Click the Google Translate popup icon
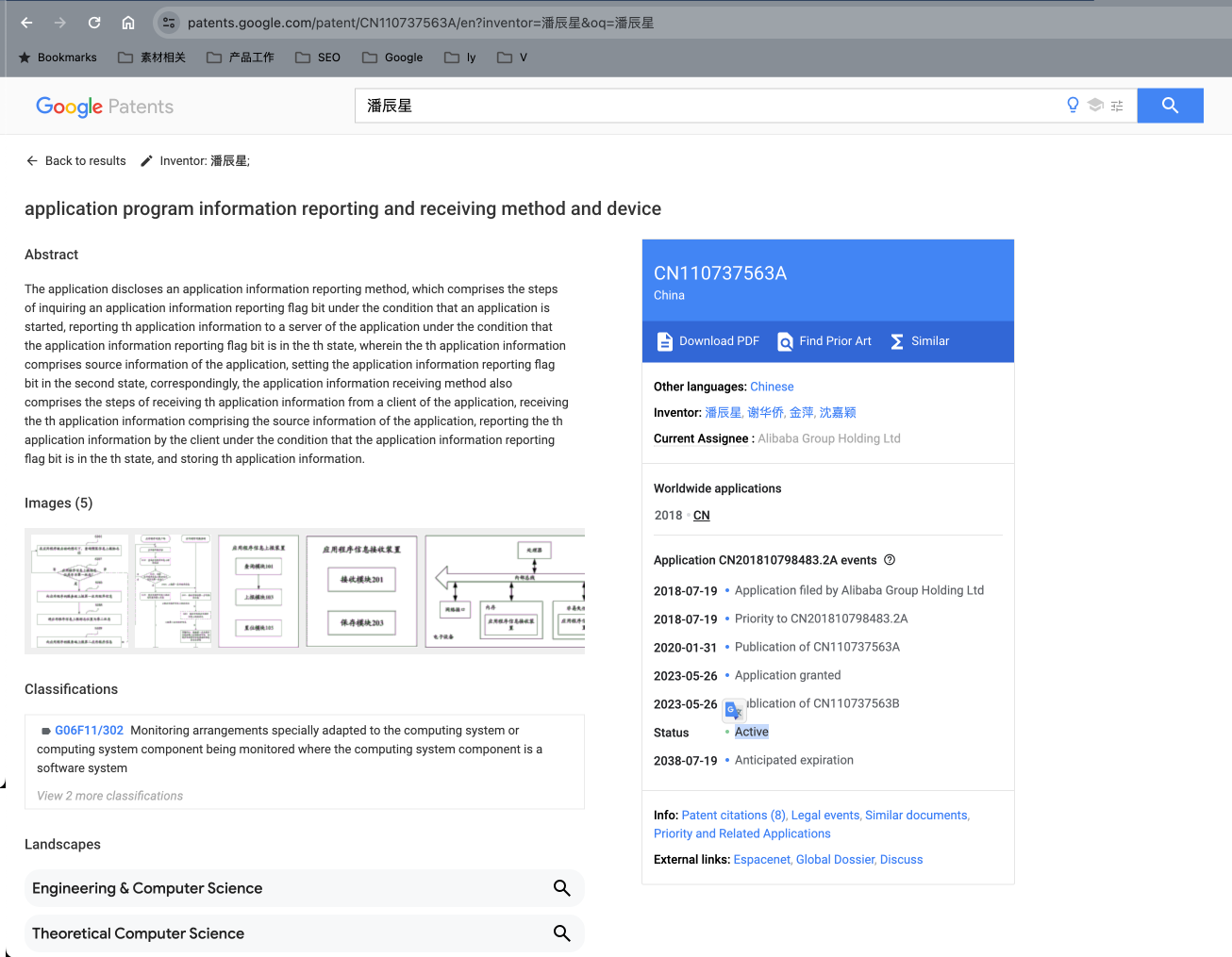 point(734,710)
